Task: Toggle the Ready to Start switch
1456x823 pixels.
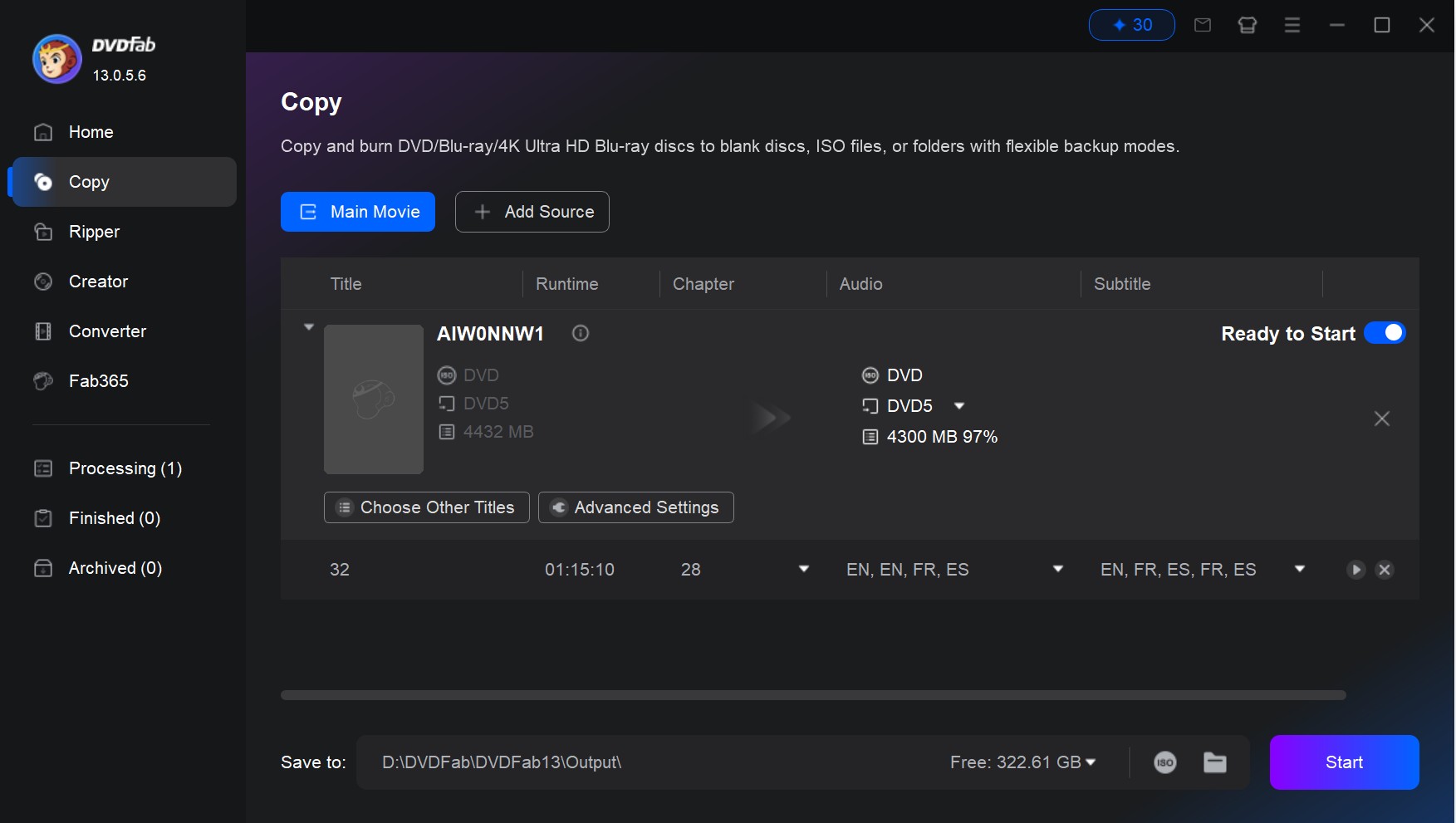Action: pos(1385,333)
